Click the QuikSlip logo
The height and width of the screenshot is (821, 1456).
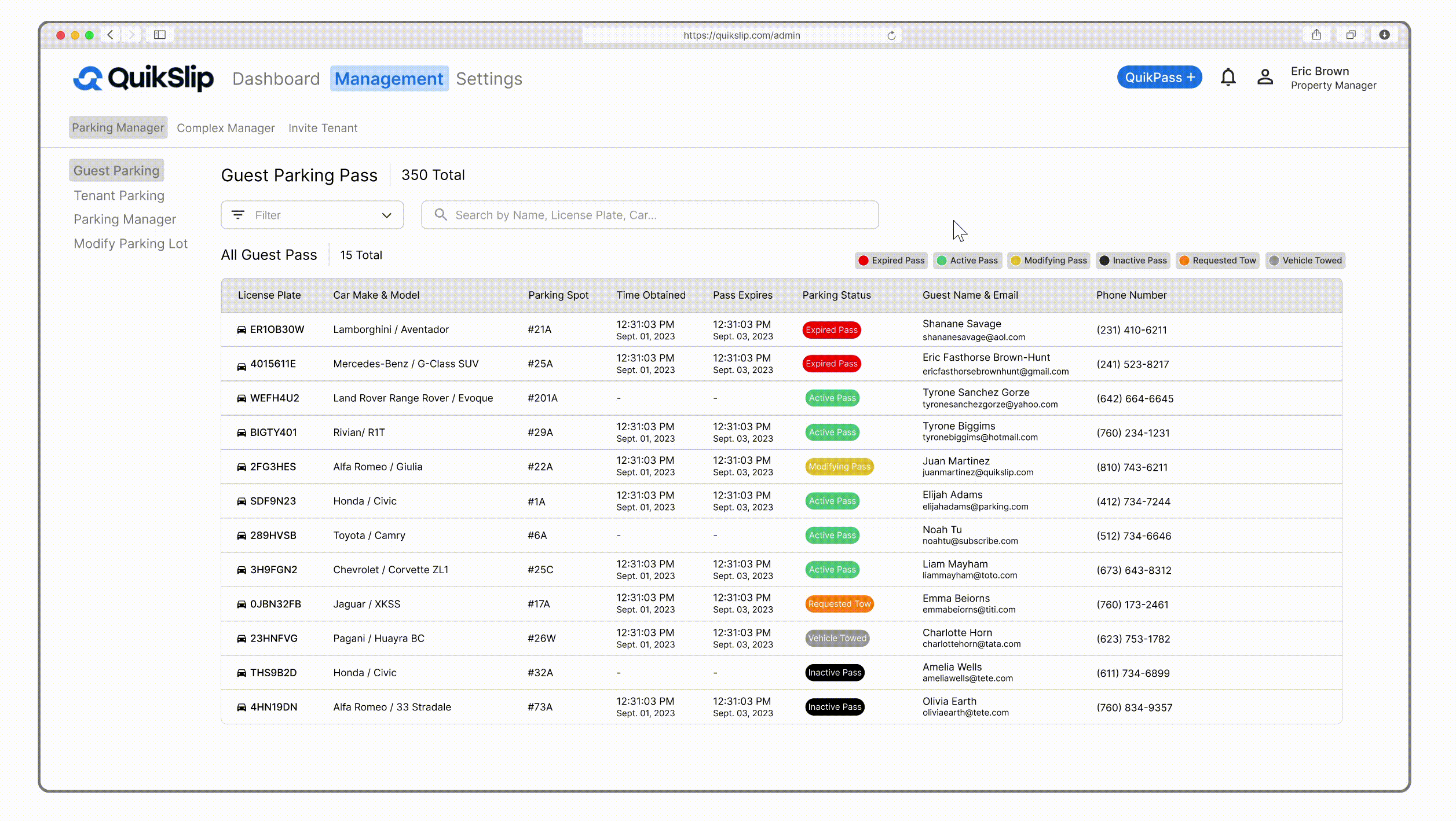[143, 78]
